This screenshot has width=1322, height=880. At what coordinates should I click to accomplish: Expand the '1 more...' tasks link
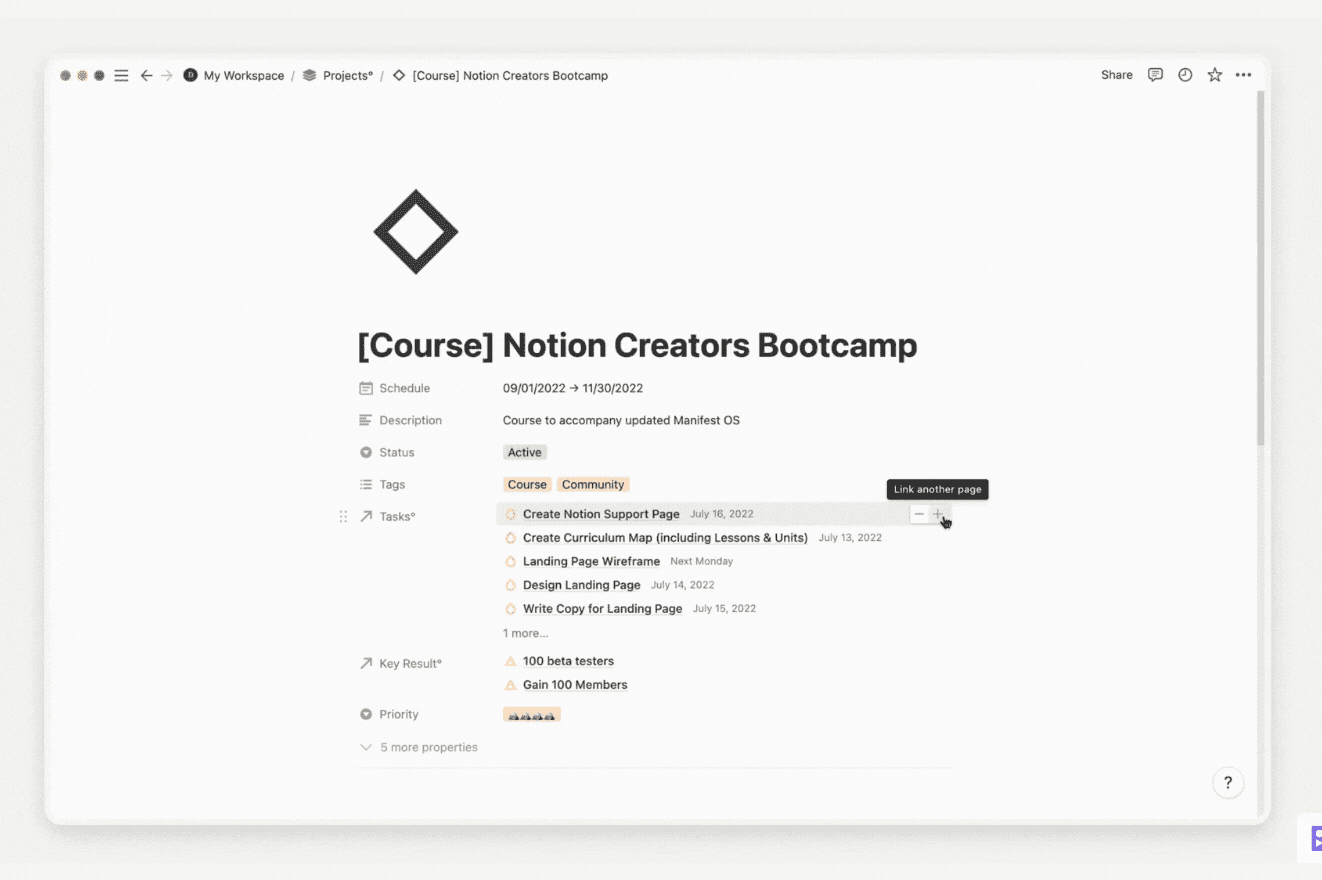click(525, 633)
